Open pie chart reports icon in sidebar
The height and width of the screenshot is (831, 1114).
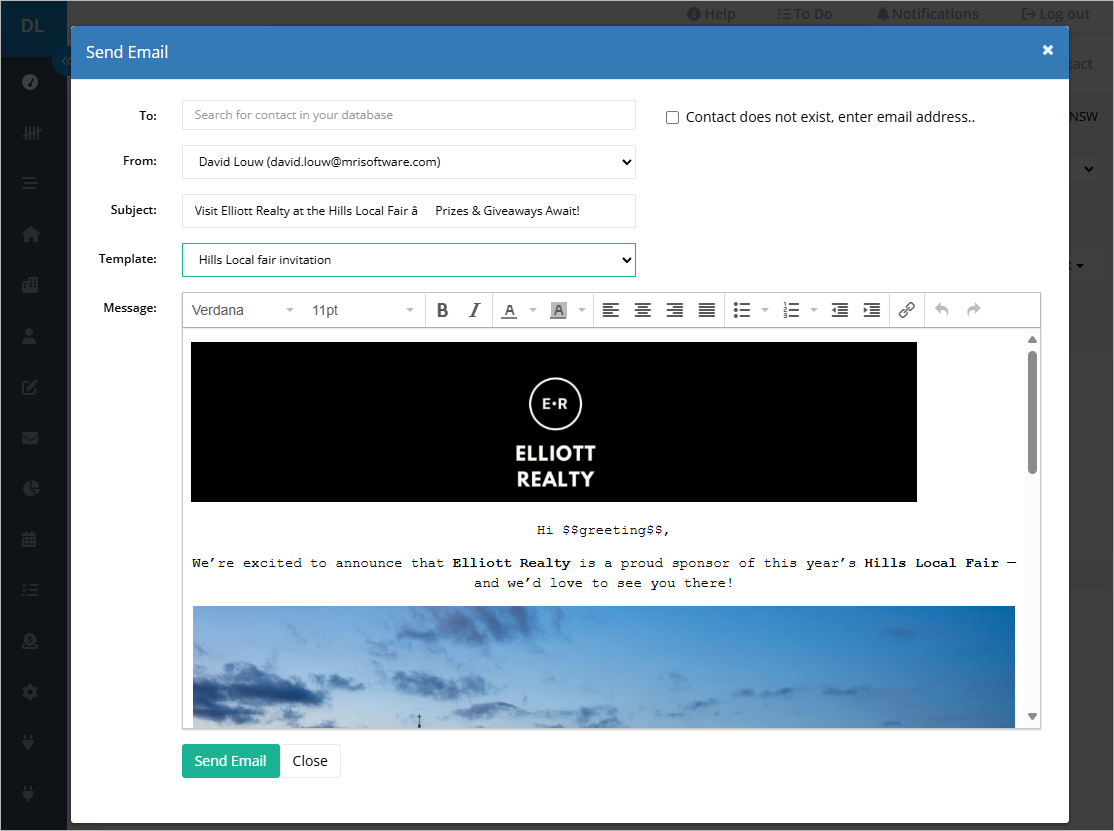pos(31,488)
